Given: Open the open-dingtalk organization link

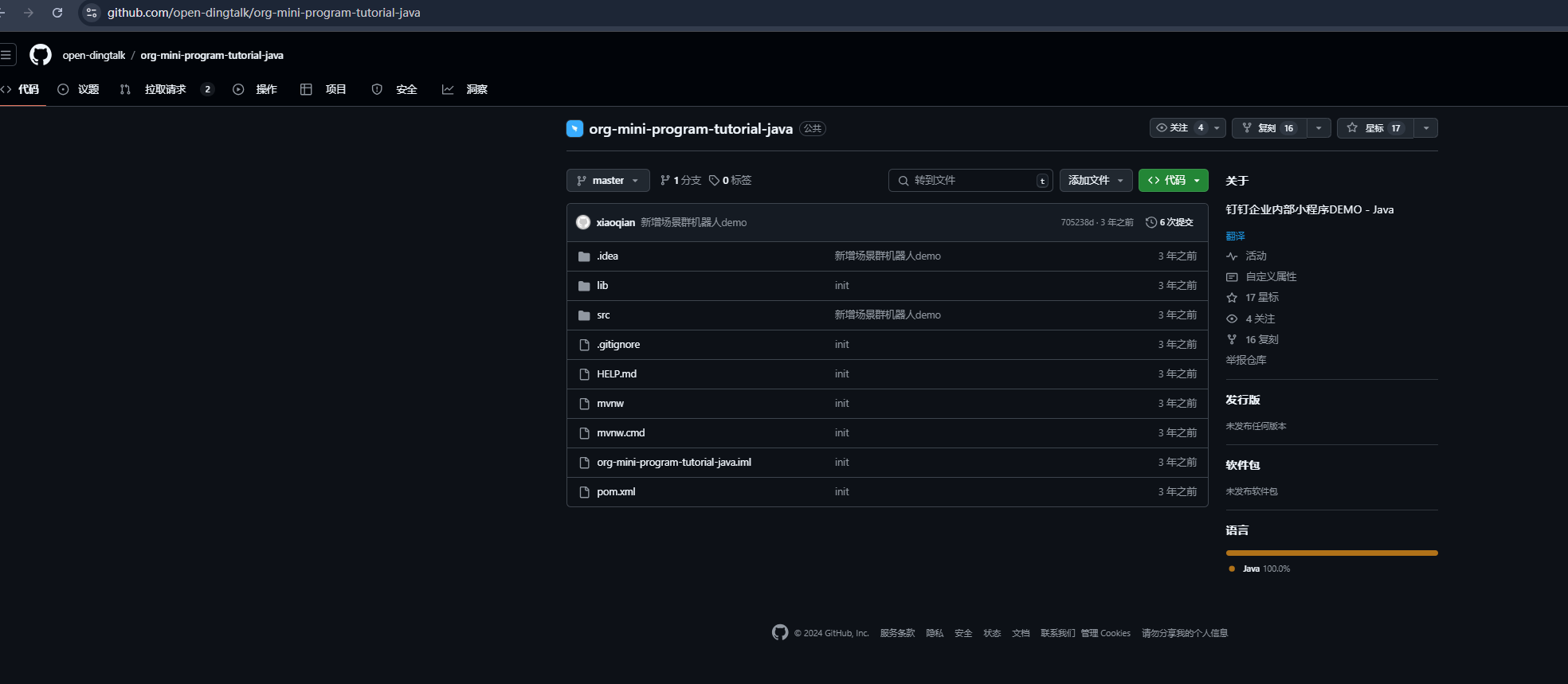Looking at the screenshot, I should point(94,55).
